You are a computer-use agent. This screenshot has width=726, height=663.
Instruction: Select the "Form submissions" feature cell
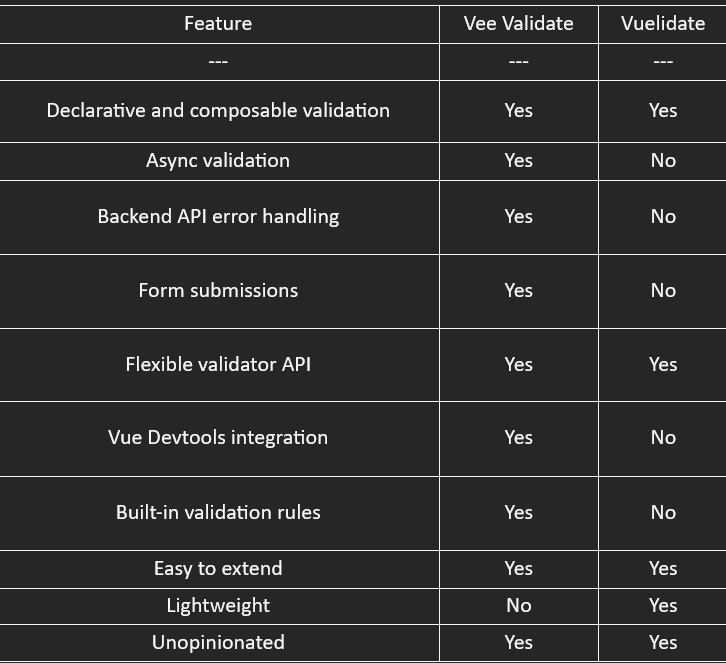(218, 290)
